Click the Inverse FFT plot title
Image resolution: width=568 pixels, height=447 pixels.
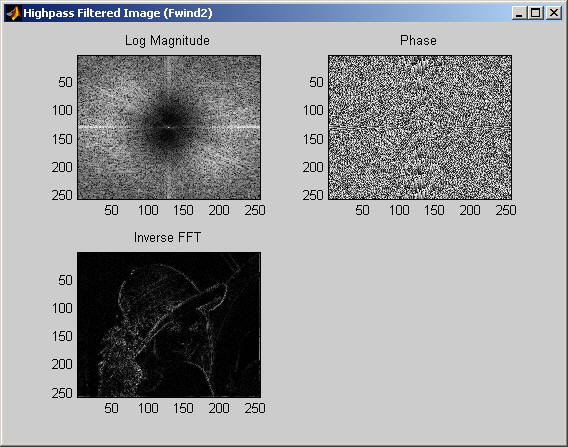point(167,238)
